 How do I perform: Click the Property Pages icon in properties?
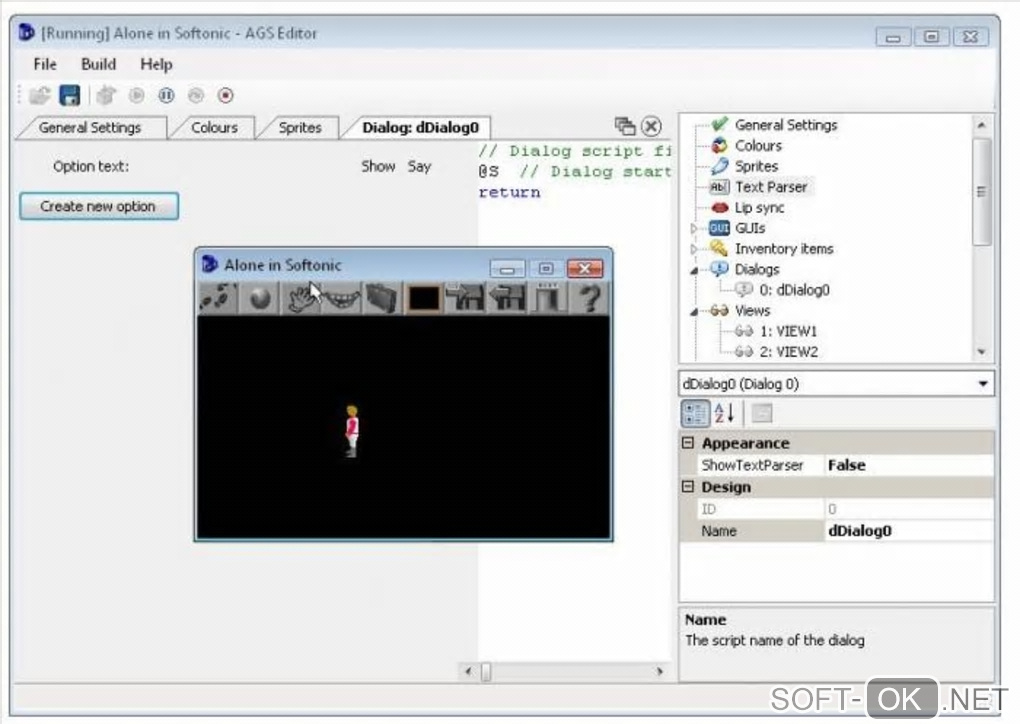[x=762, y=413]
